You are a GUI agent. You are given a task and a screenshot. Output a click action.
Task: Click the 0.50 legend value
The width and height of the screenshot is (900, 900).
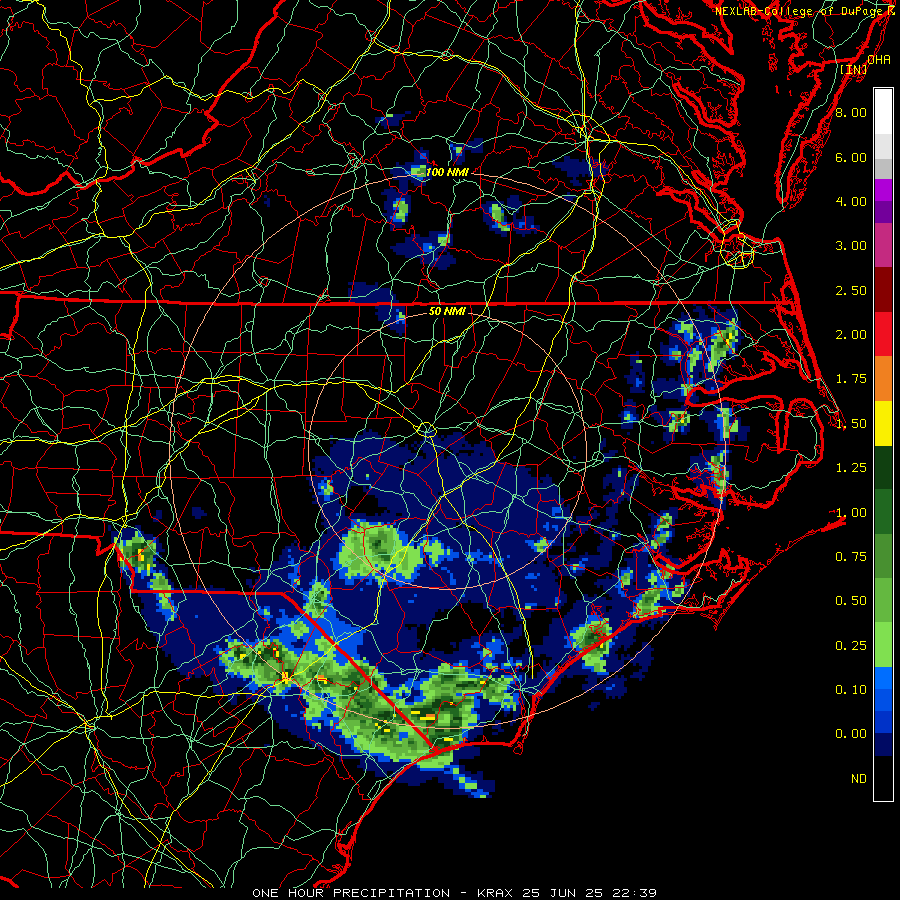click(851, 601)
